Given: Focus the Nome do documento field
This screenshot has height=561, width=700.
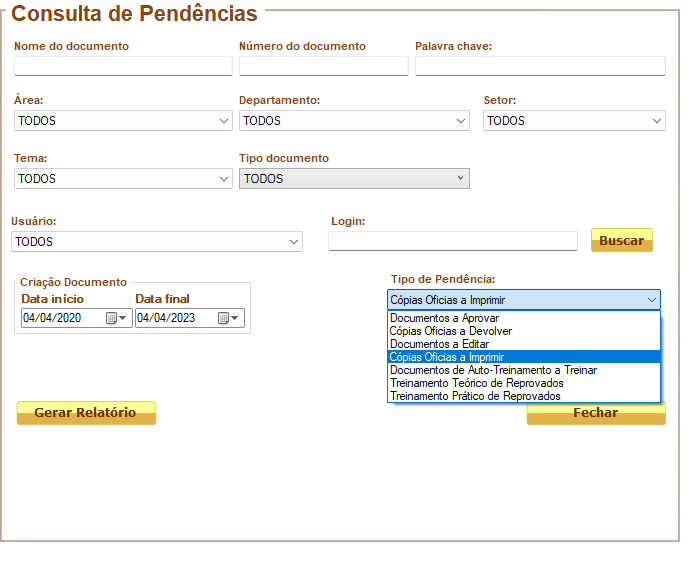Looking at the screenshot, I should pyautogui.click(x=123, y=66).
